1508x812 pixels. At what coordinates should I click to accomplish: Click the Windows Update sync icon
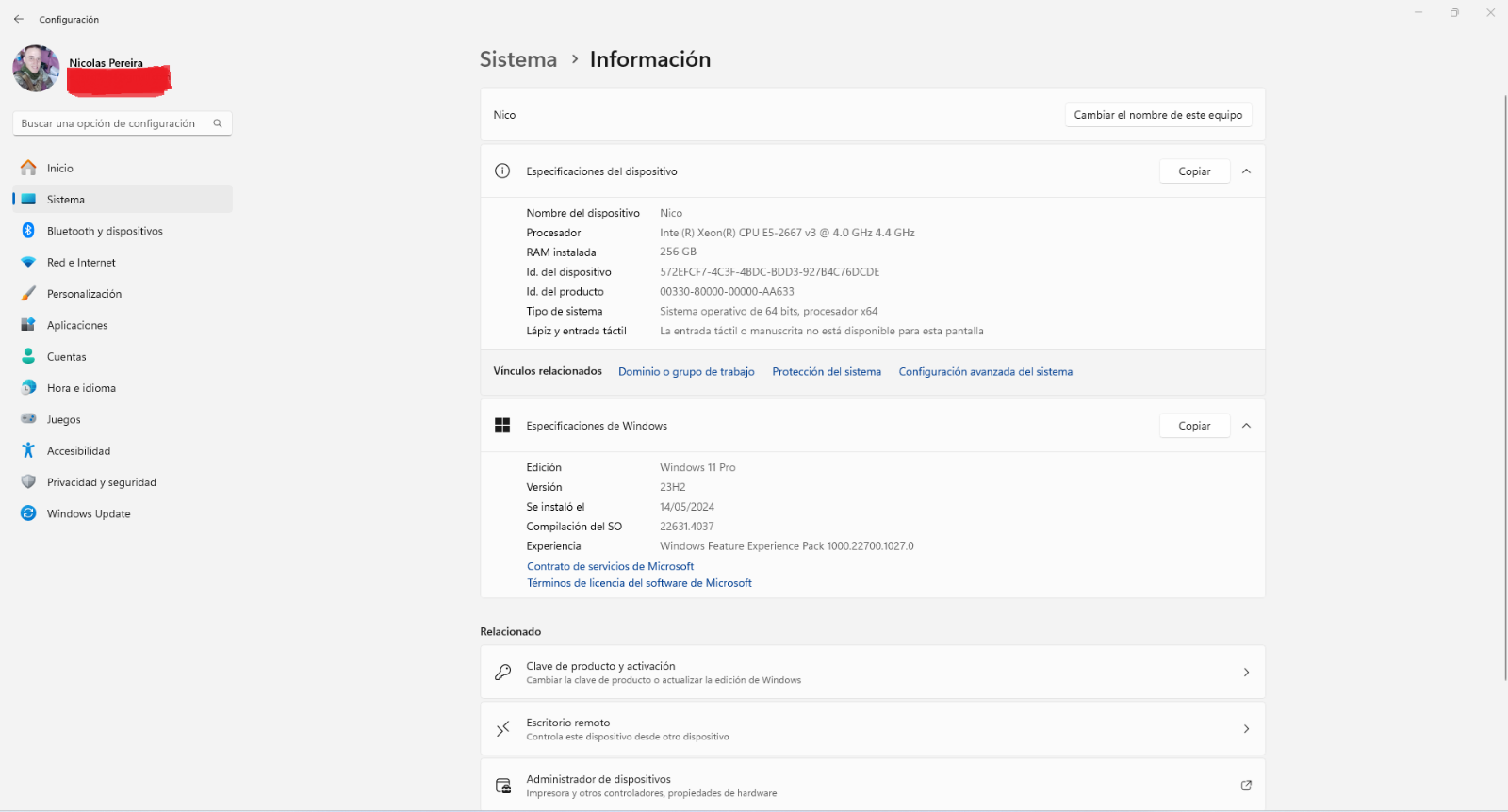(x=28, y=513)
